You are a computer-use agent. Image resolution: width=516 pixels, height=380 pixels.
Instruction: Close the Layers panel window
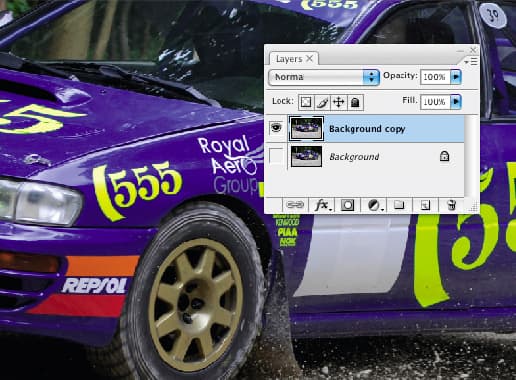click(x=473, y=50)
